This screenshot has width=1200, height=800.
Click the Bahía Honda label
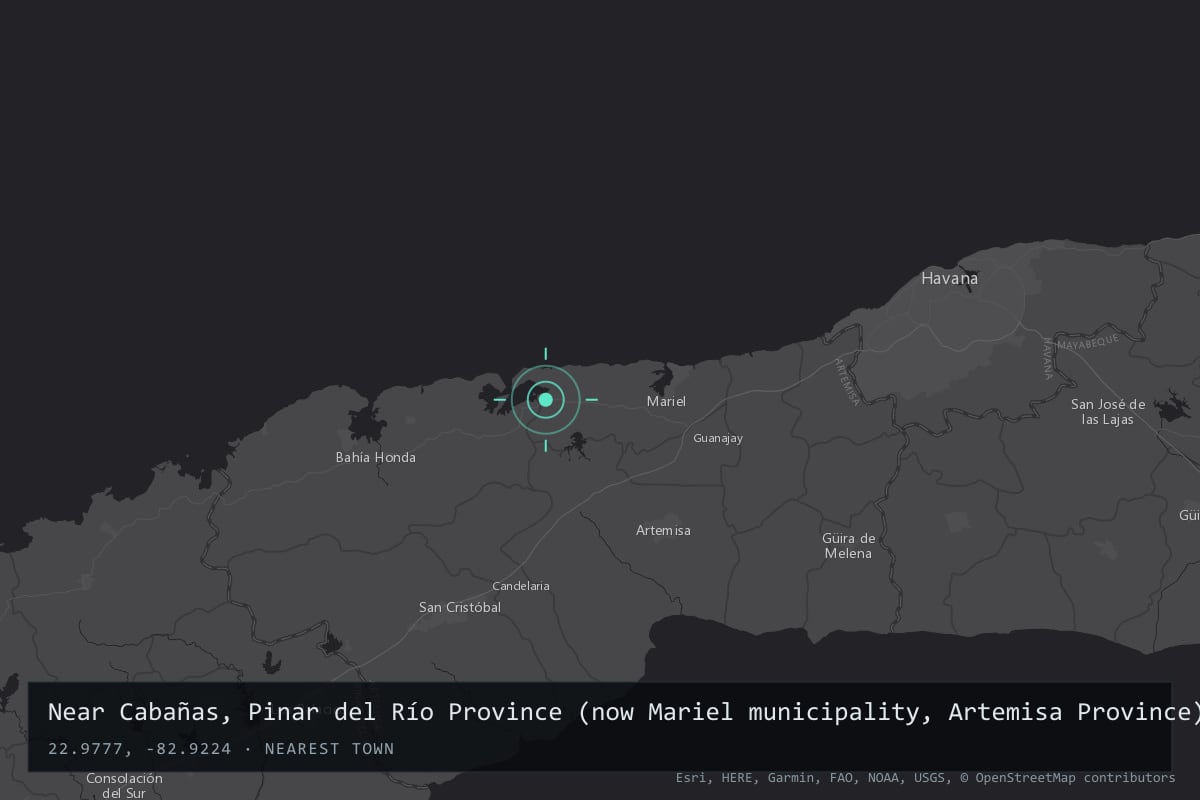pos(375,457)
